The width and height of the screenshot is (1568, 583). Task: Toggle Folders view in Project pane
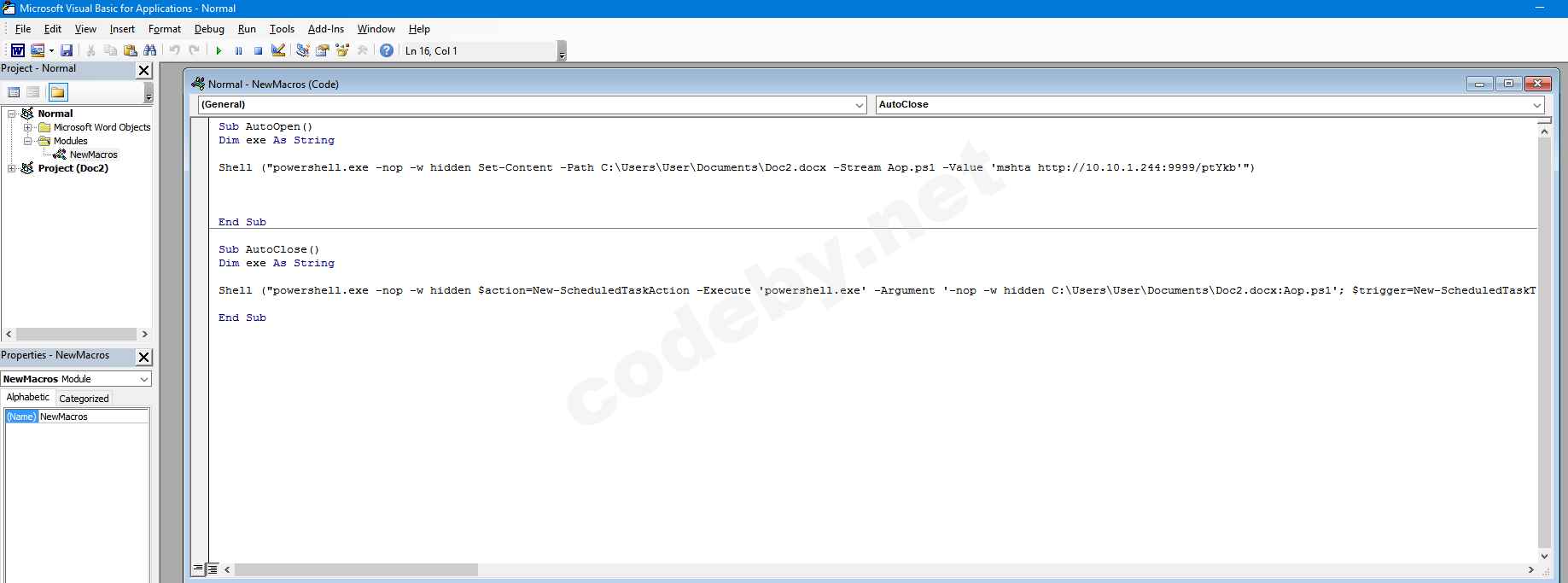coord(57,92)
